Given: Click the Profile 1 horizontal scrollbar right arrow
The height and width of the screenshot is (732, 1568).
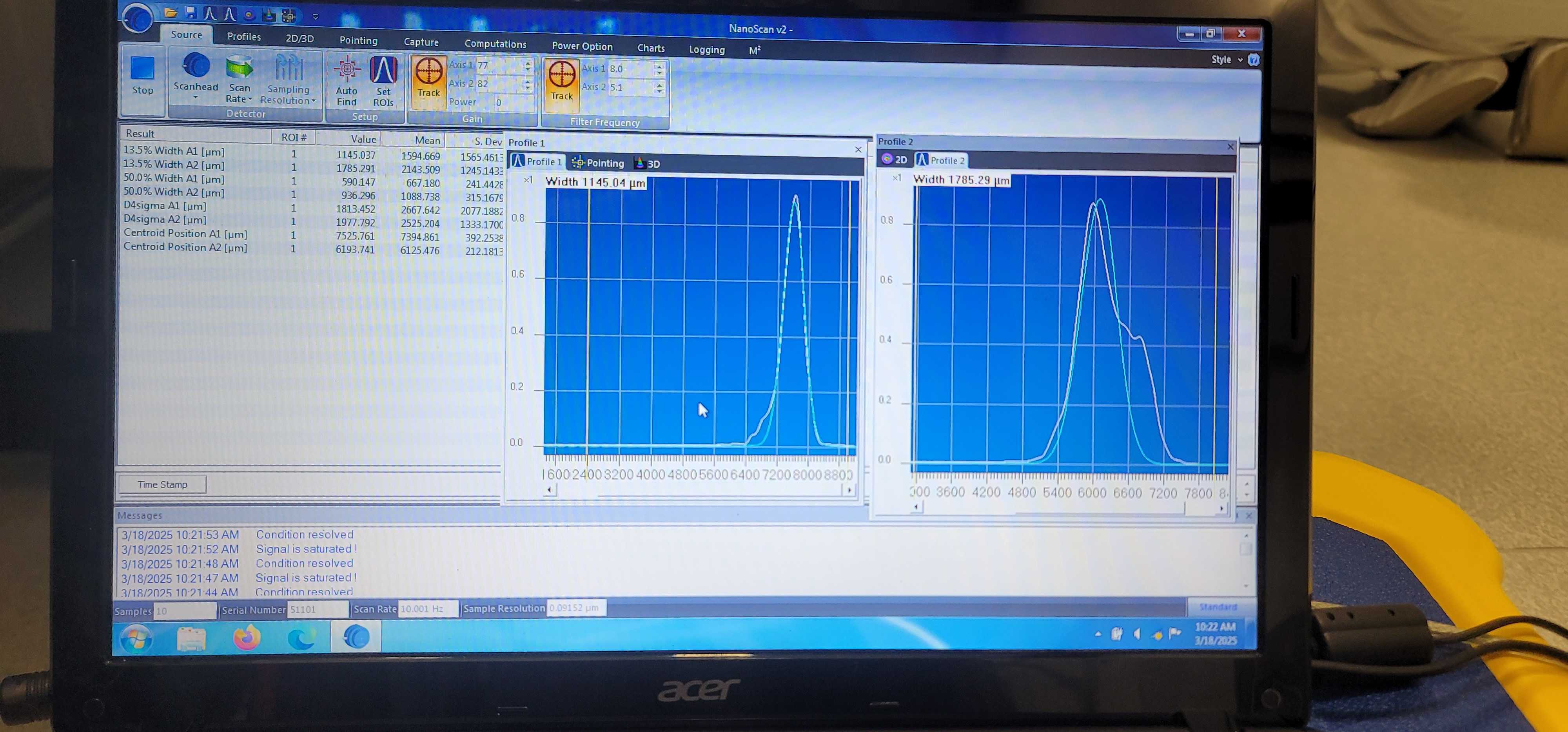Looking at the screenshot, I should point(849,490).
